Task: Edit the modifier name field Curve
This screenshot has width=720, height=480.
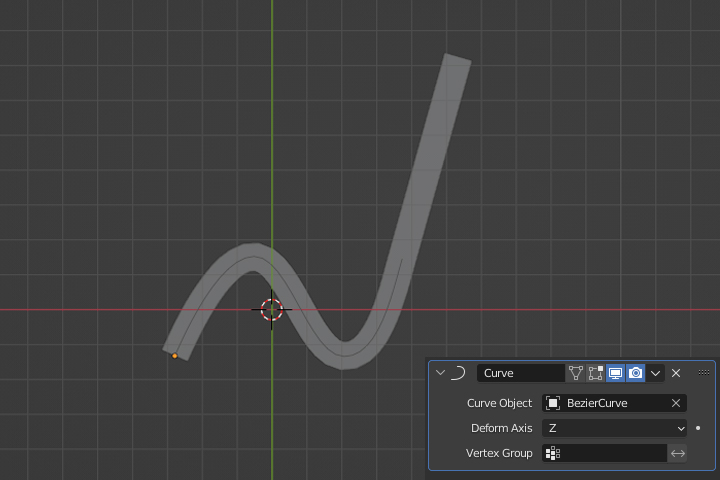Action: tap(521, 373)
